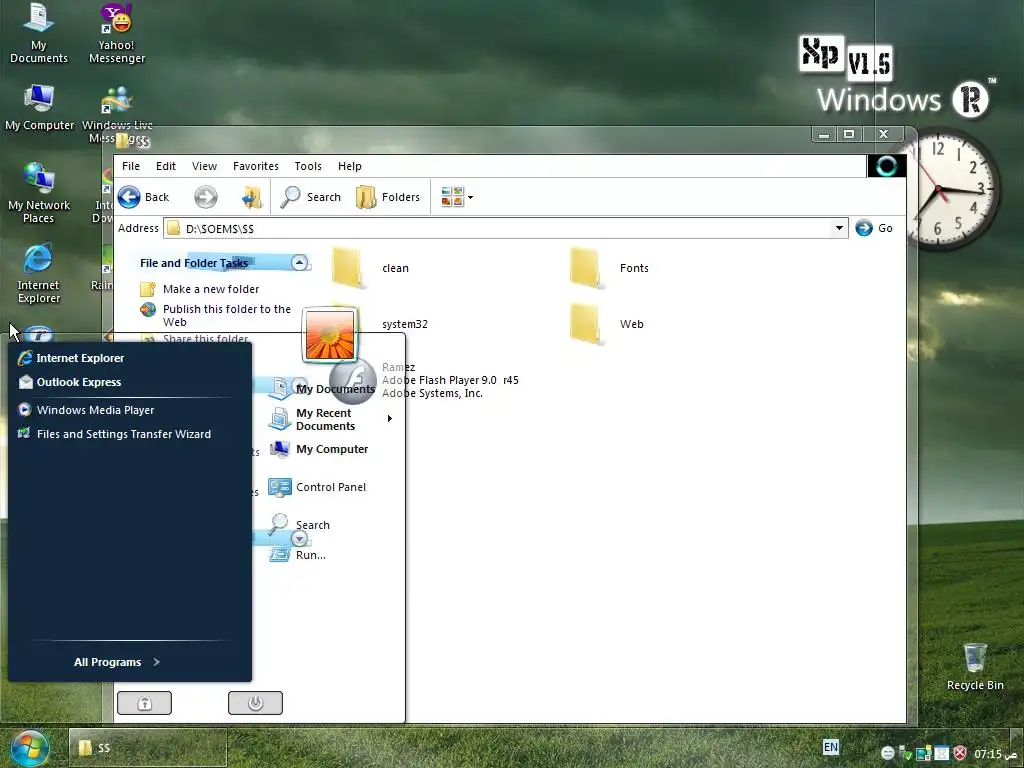Open the My Documents desktop icon
This screenshot has height=768, width=1024.
(39, 33)
